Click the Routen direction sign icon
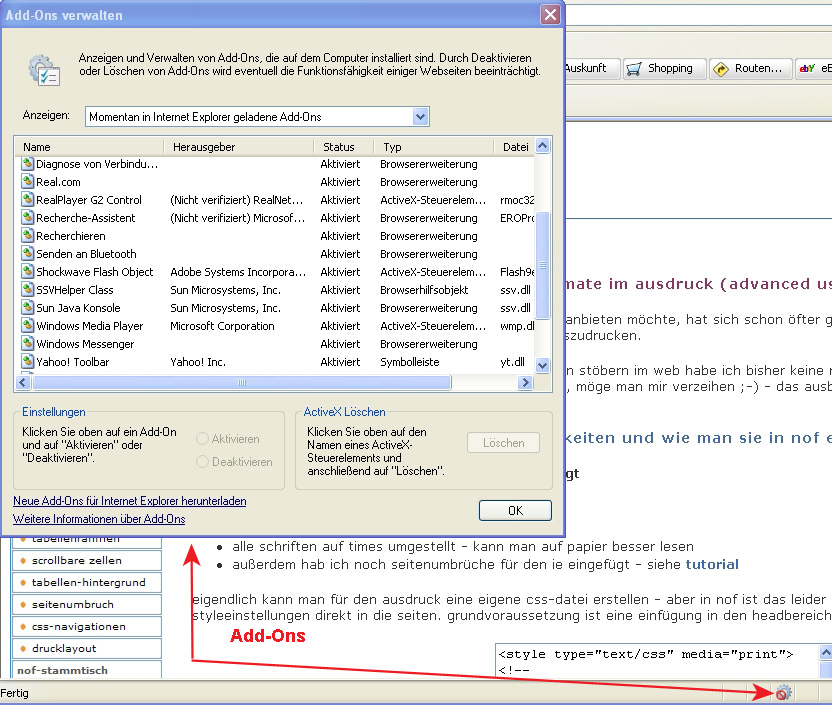This screenshot has width=832, height=705. click(720, 69)
